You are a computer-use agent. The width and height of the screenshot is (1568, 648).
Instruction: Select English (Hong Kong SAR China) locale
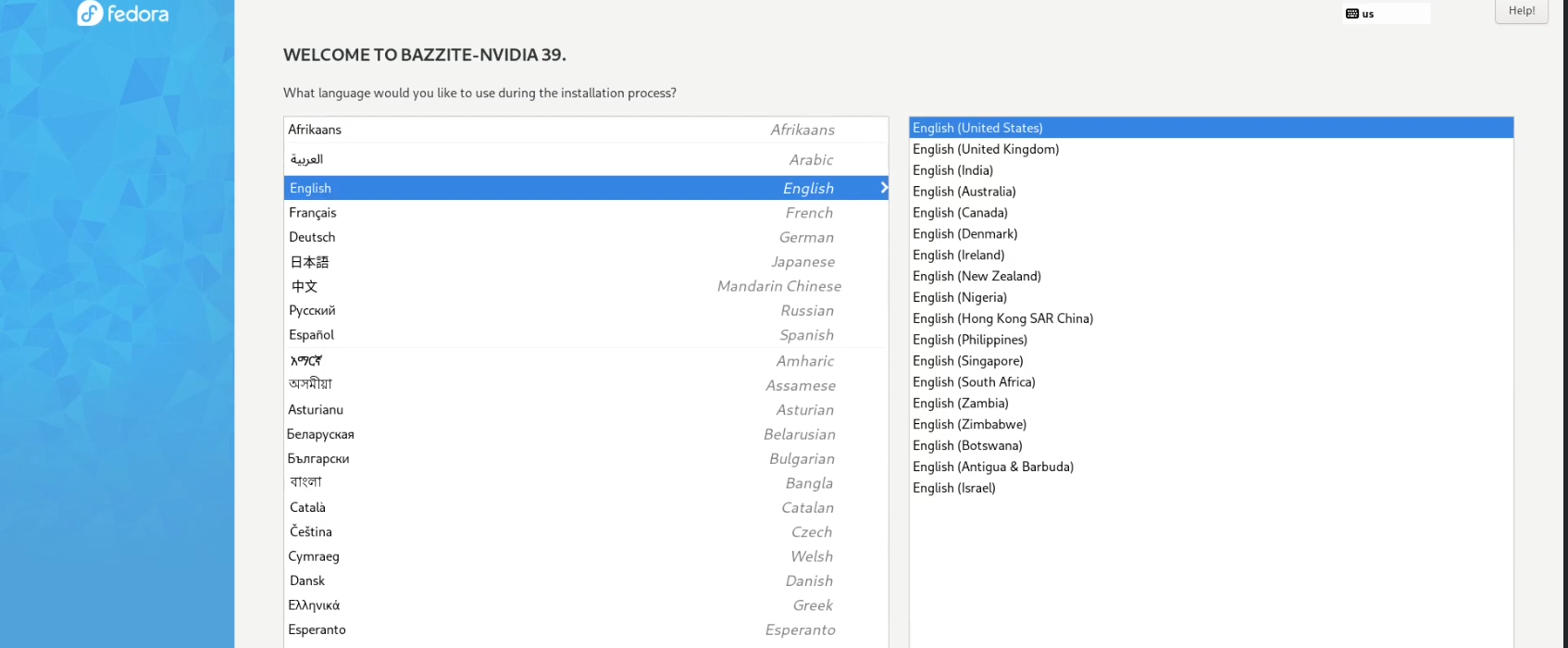[x=1211, y=318]
